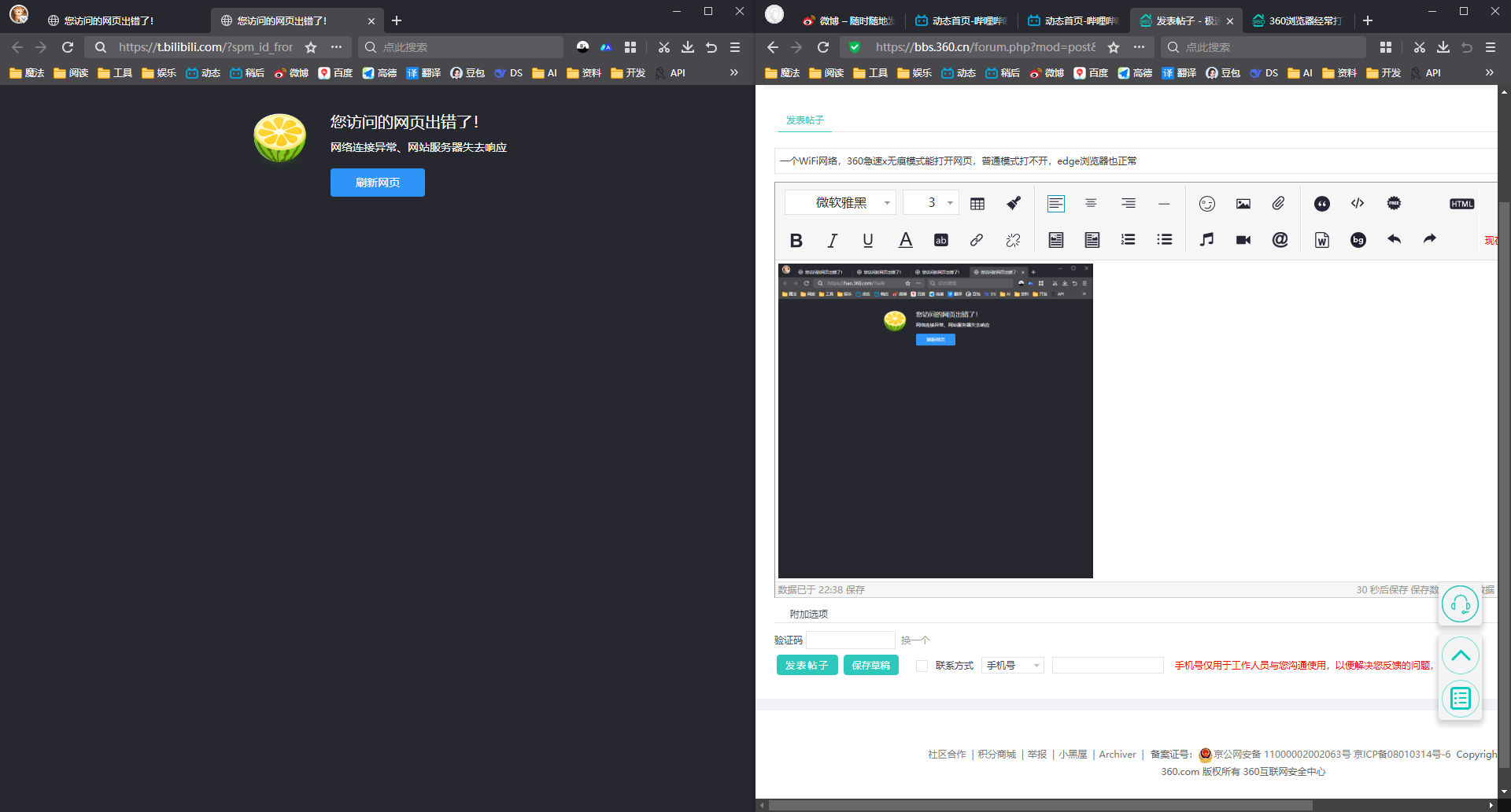The height and width of the screenshot is (812, 1511).
Task: Expand the 手机号 contact type dropdown
Action: point(1013,666)
